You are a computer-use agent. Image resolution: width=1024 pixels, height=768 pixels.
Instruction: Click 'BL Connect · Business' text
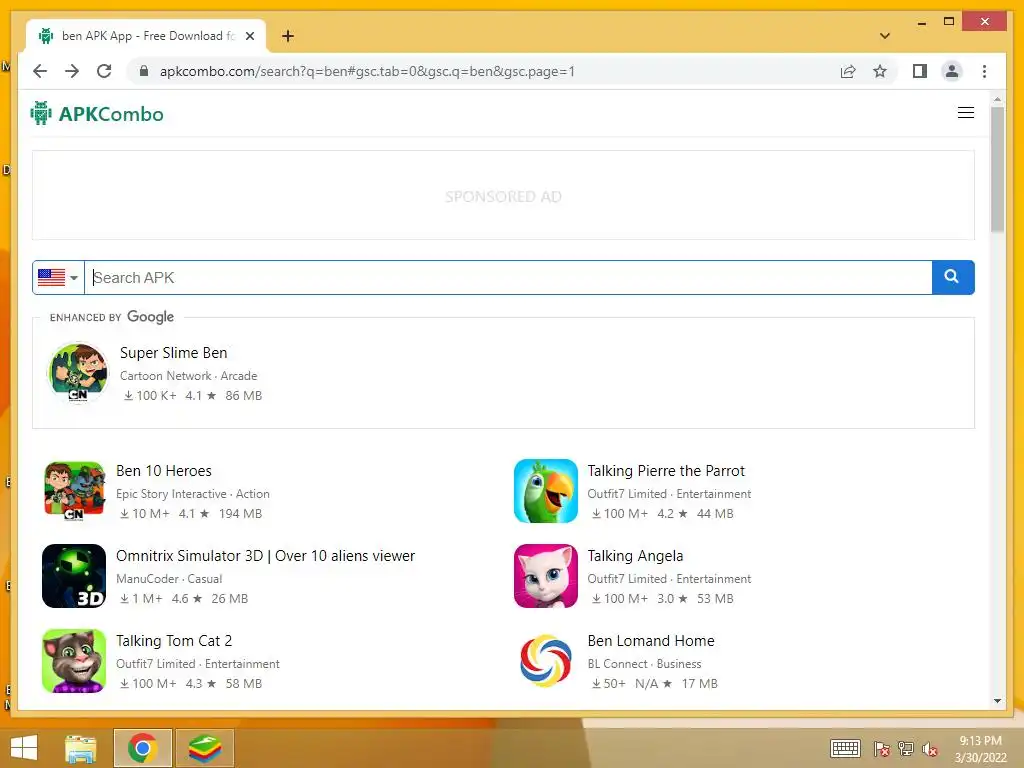644,664
